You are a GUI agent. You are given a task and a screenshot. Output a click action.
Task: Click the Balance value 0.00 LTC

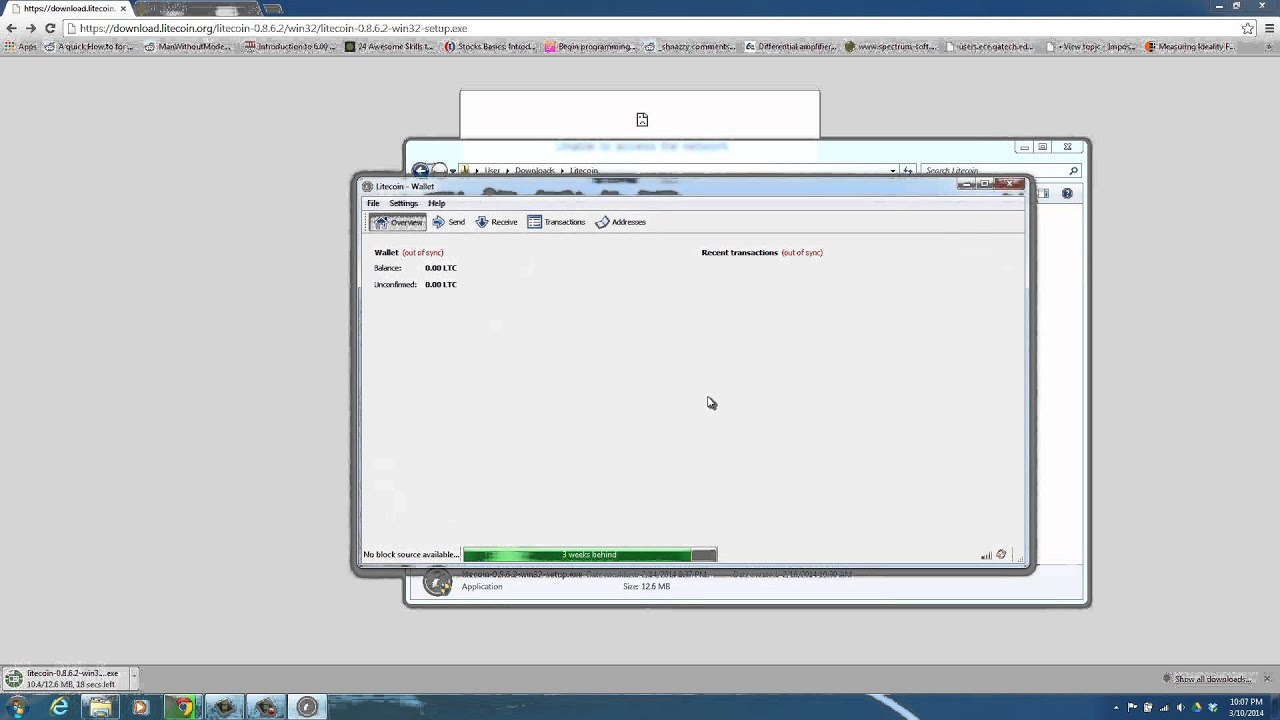pos(440,268)
